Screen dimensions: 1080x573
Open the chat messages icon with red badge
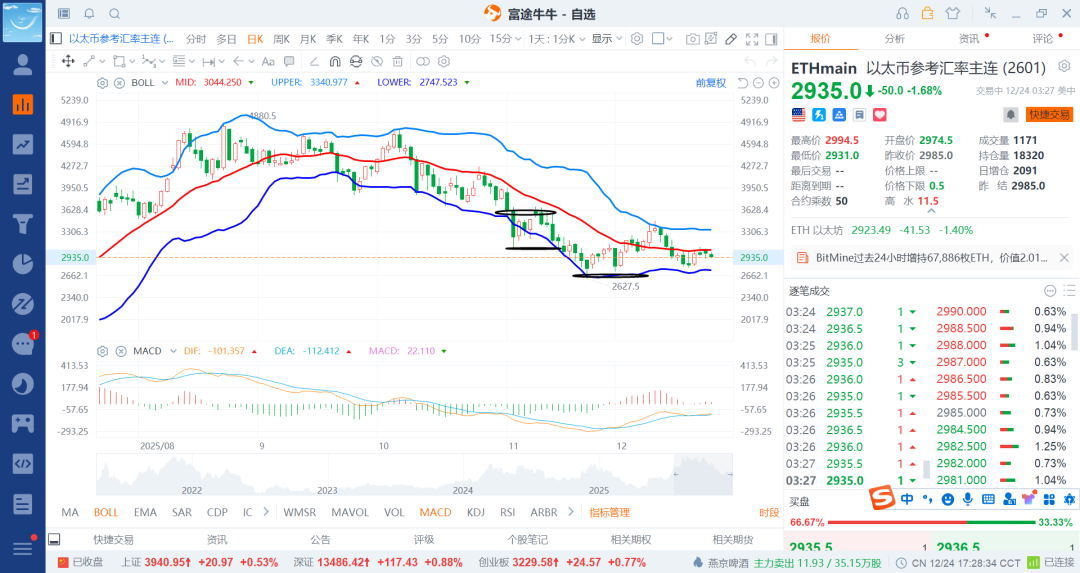(23, 344)
